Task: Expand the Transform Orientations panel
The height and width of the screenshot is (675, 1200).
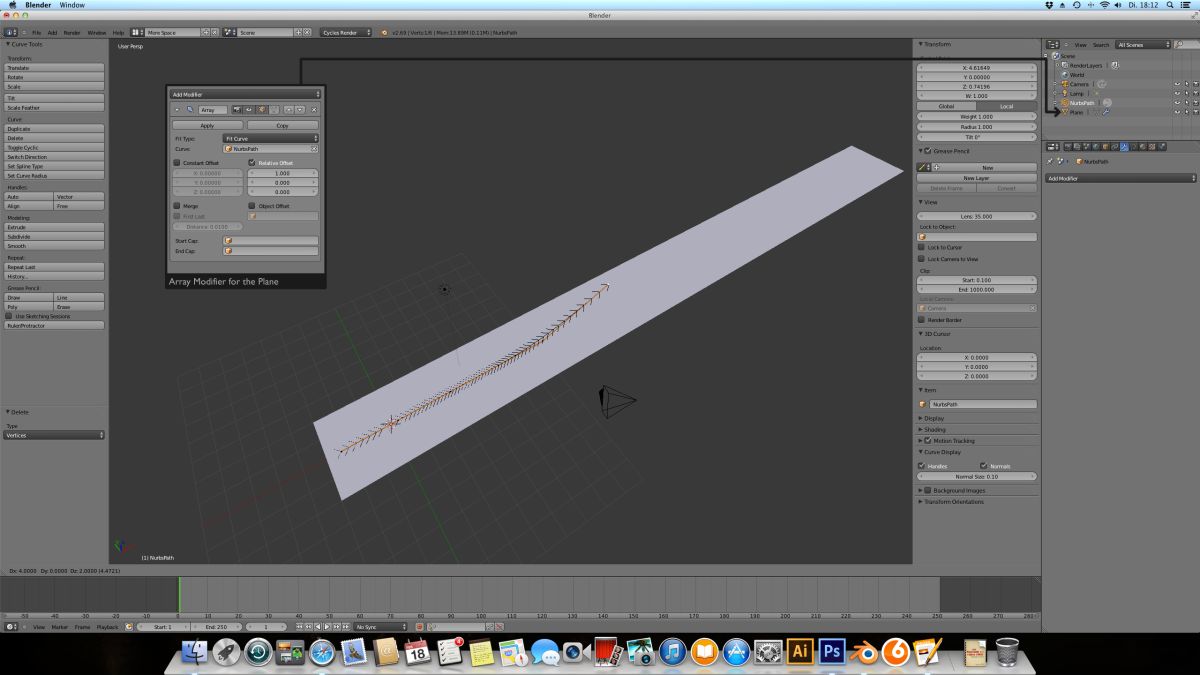Action: 952,501
